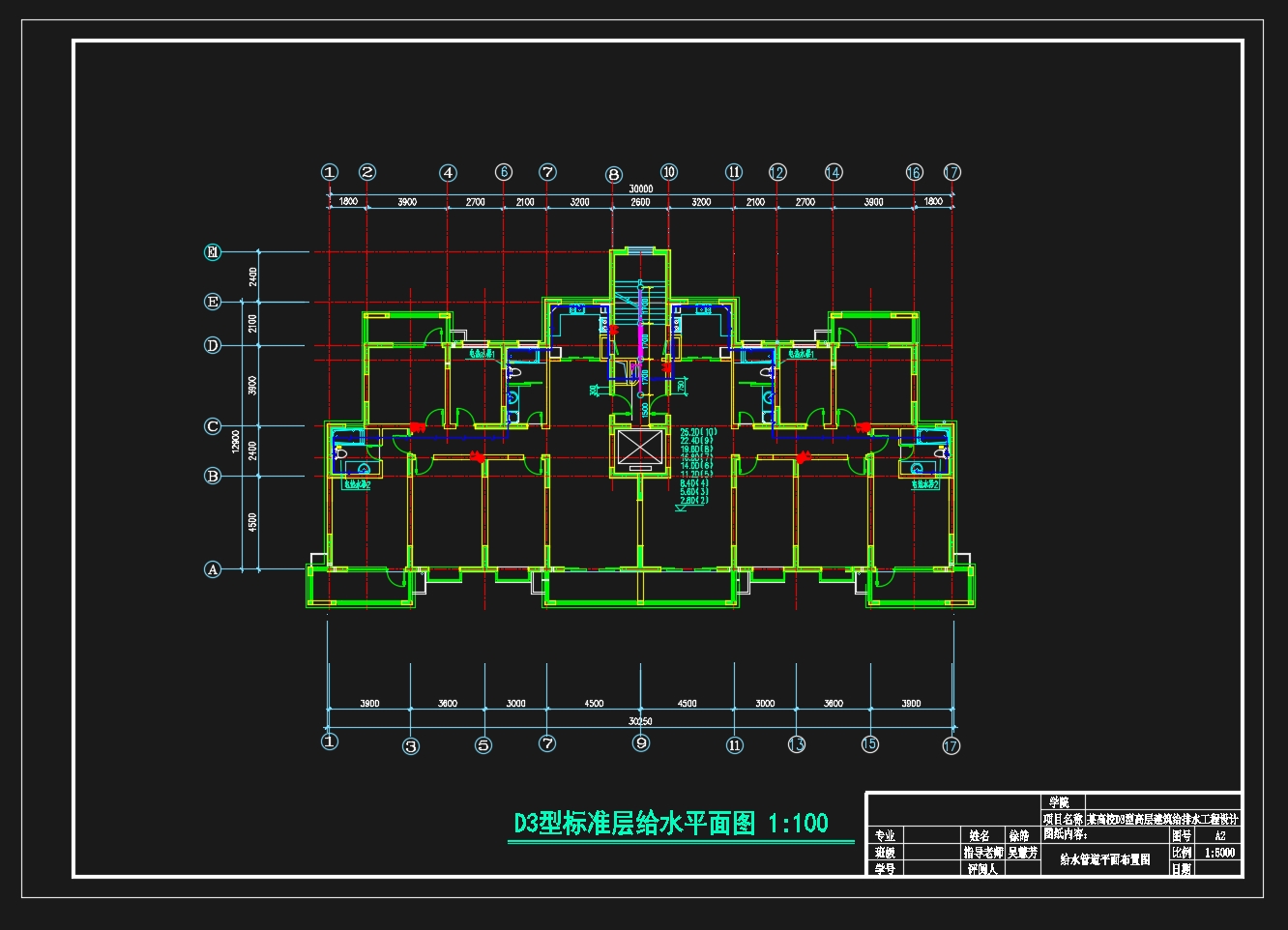The image size is (1288, 930).
Task: Click the vertical overall dimension "12900"
Action: coord(236,441)
